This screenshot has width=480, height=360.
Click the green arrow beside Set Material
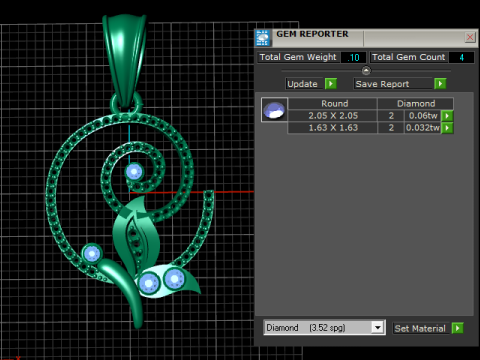[x=457, y=328]
